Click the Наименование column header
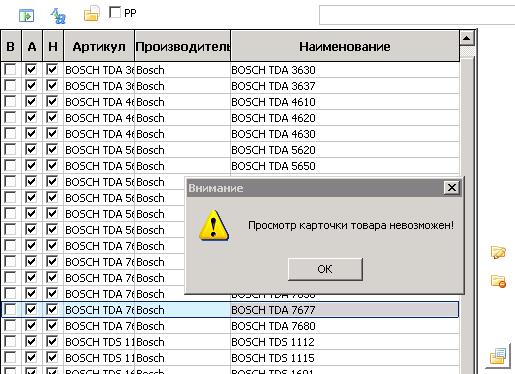This screenshot has width=515, height=374. [345, 46]
